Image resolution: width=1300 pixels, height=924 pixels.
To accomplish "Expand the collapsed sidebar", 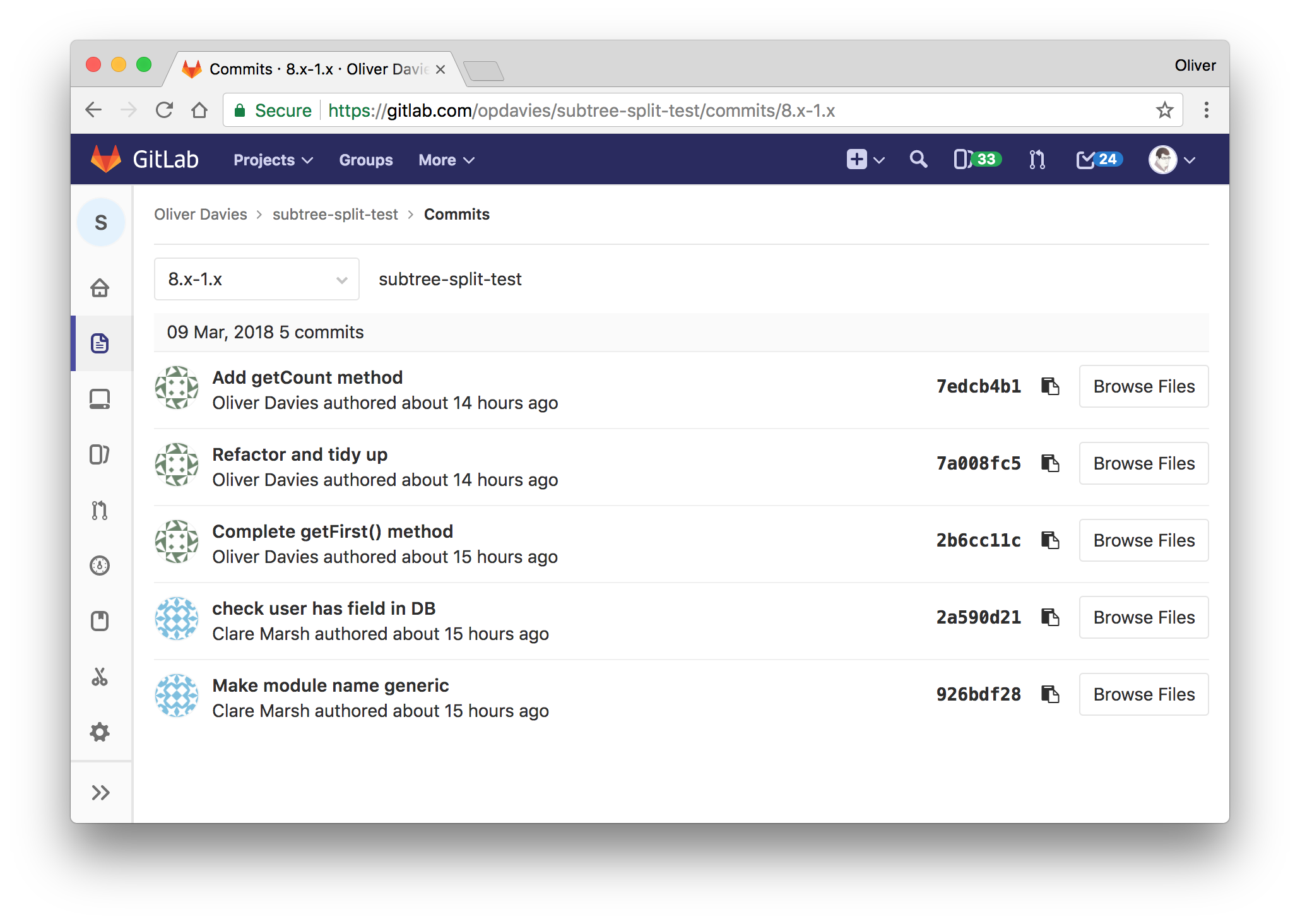I will click(101, 793).
